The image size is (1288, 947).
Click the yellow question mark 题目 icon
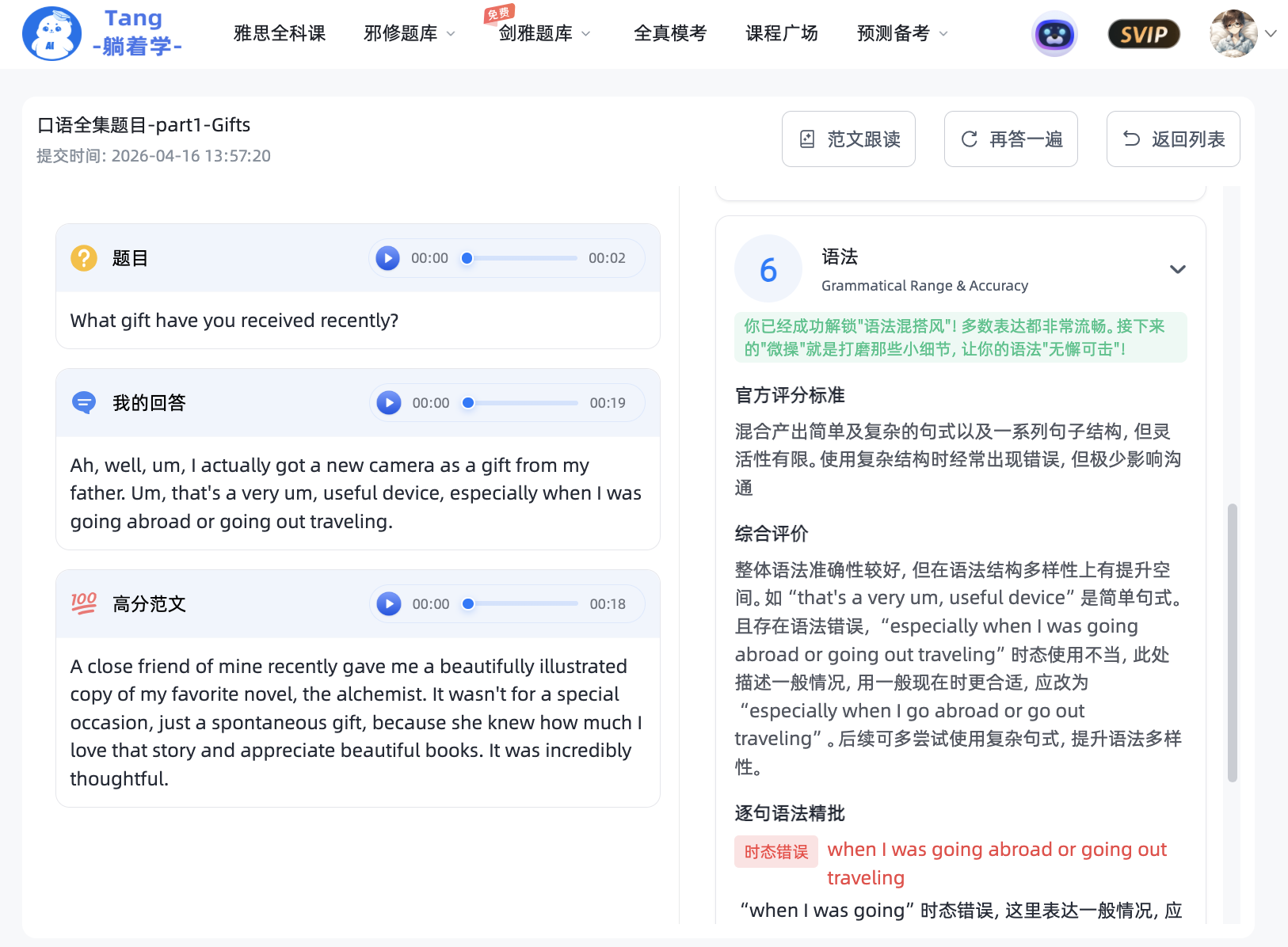click(84, 258)
